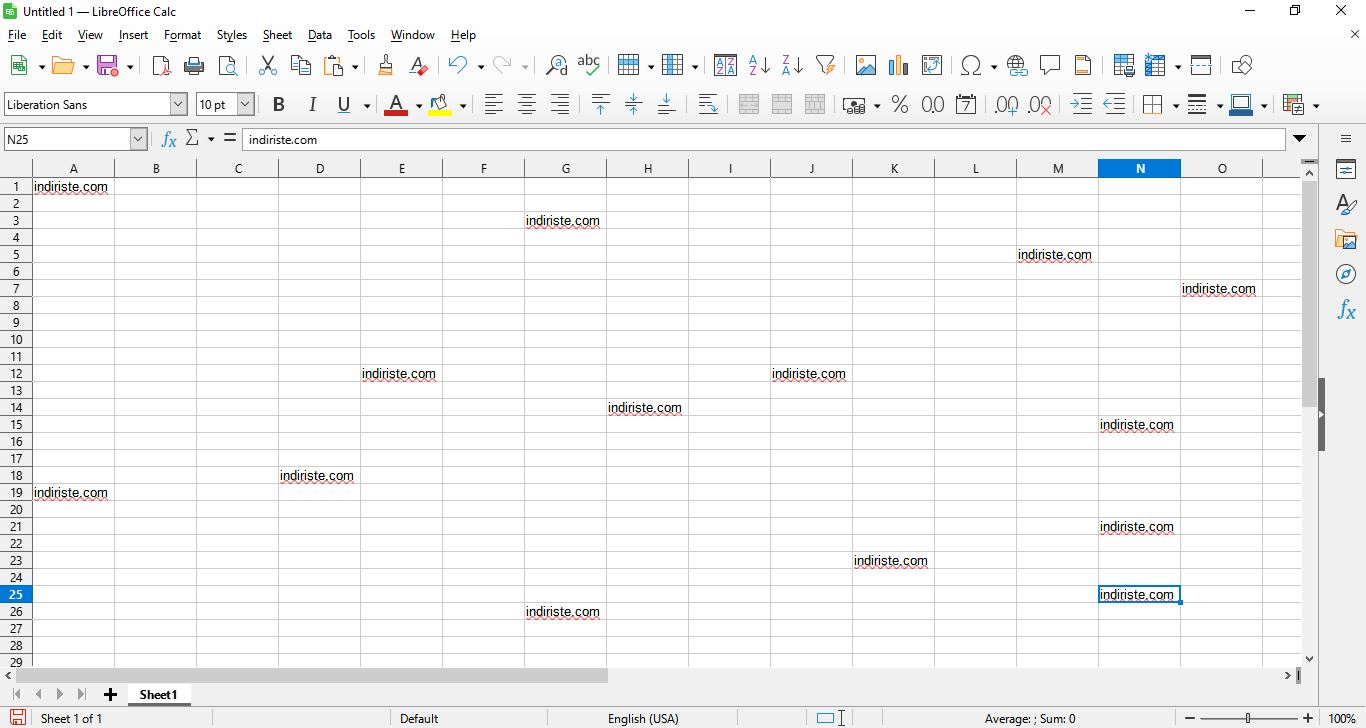Screen dimensions: 1366x728
Task: Open font color dropdown arrow
Action: click(418, 106)
